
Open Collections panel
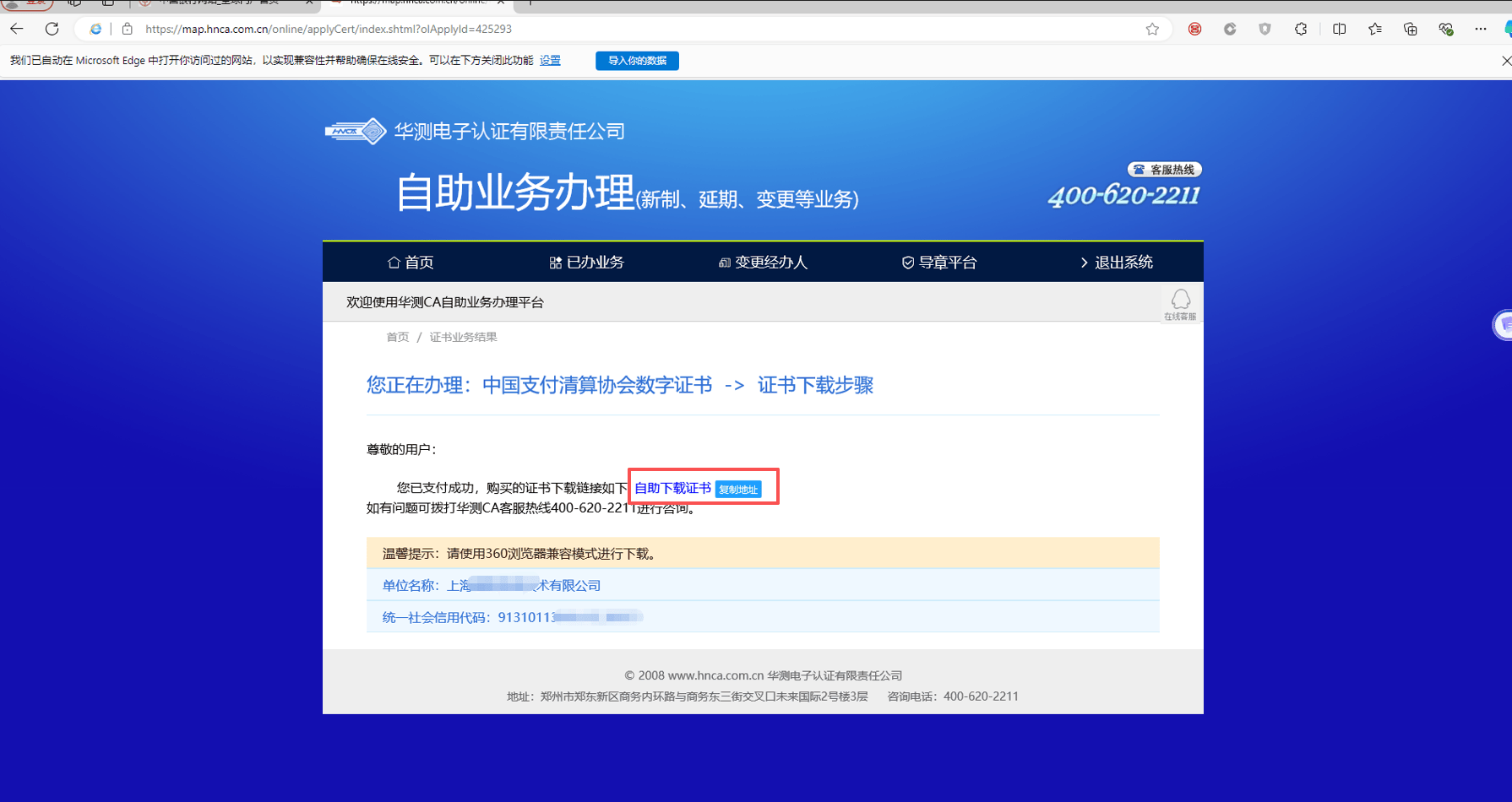pos(1411,29)
